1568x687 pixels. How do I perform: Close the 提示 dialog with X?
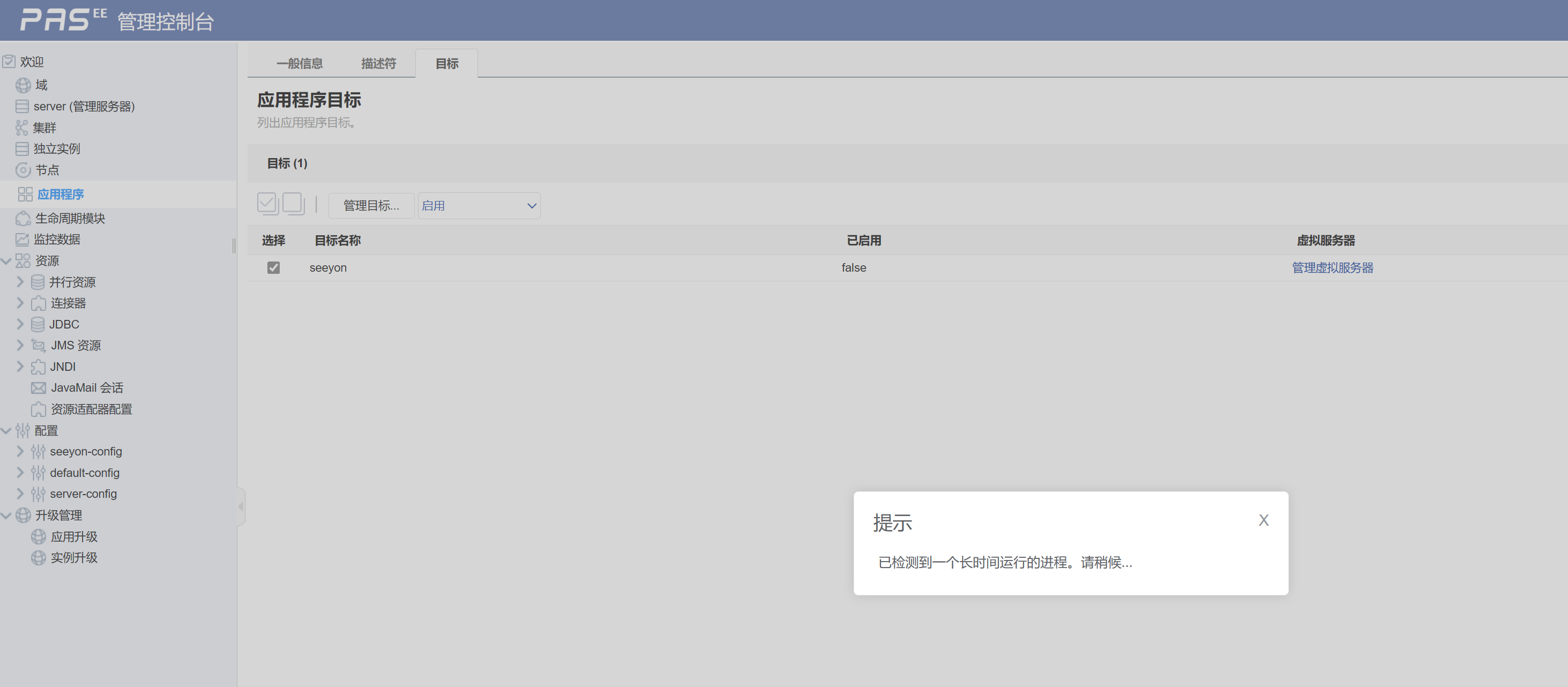coord(1263,520)
